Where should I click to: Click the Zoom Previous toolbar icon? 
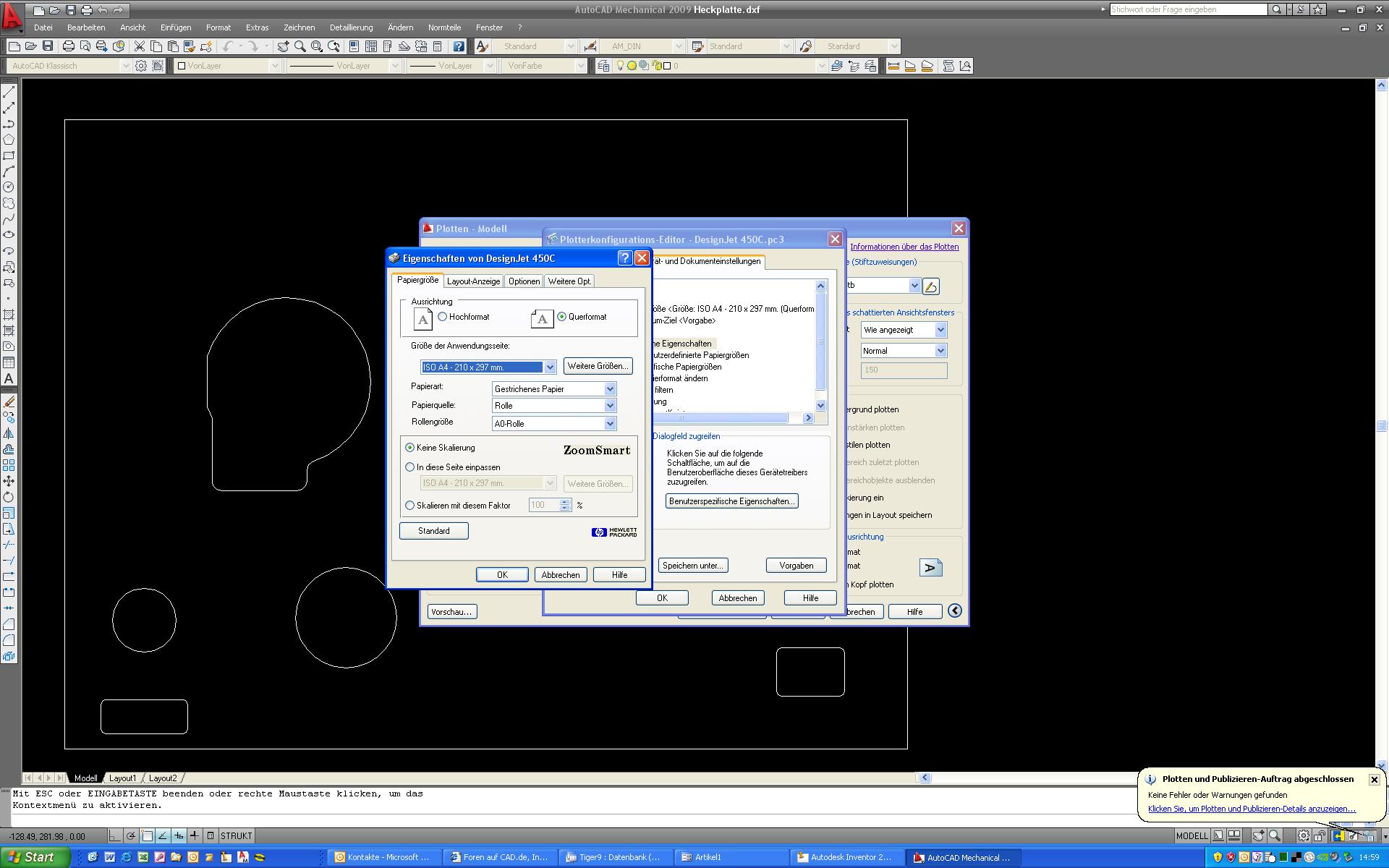[334, 46]
